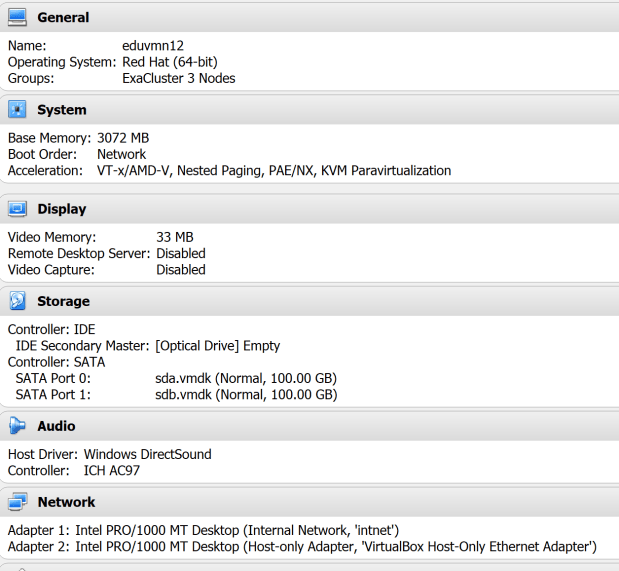Click the System section chip icon
Image resolution: width=619 pixels, height=571 pixels.
tap(17, 109)
